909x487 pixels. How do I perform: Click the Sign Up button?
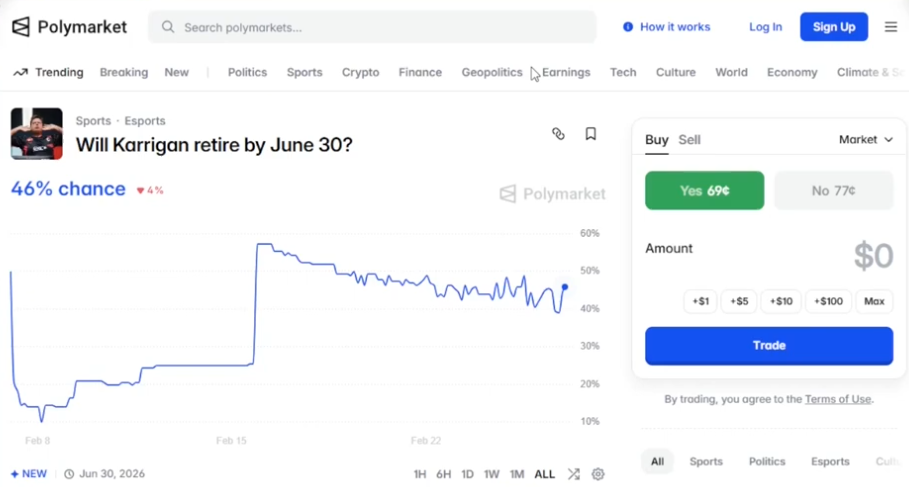click(834, 27)
